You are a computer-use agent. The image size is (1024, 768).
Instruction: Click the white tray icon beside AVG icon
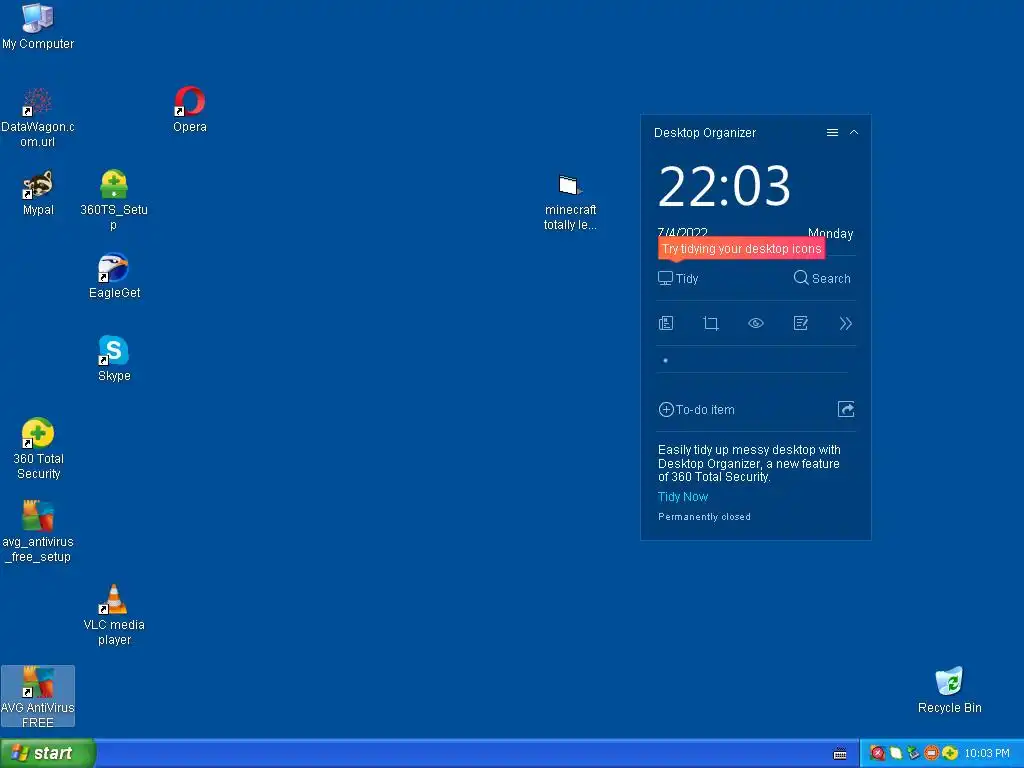[x=895, y=754]
